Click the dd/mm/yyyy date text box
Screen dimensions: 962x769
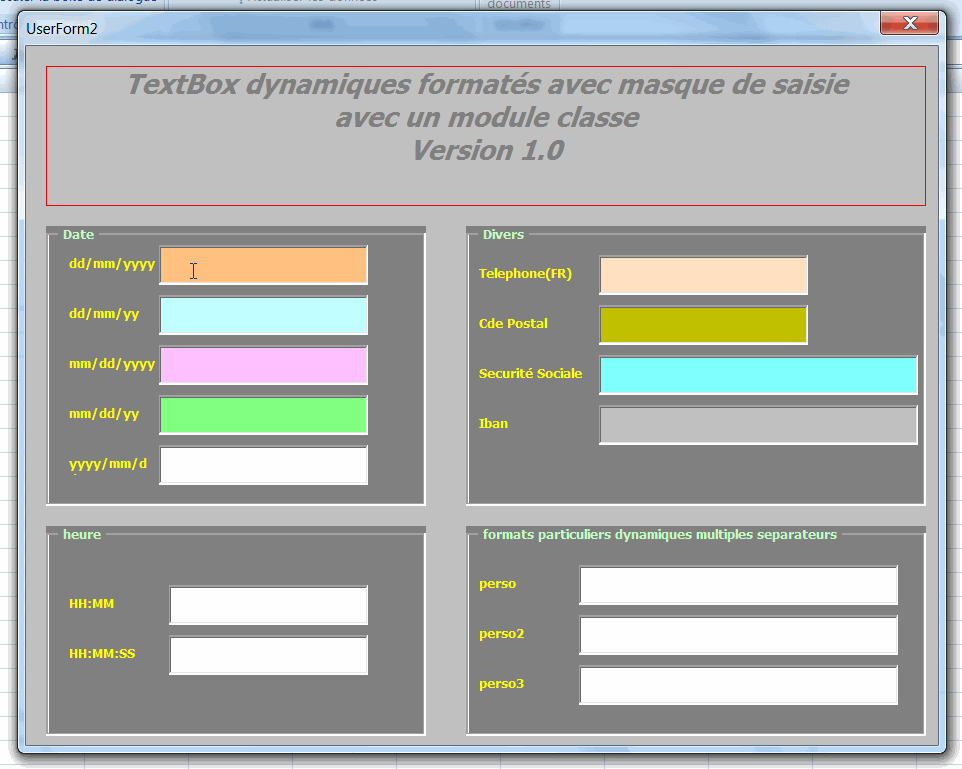point(263,265)
